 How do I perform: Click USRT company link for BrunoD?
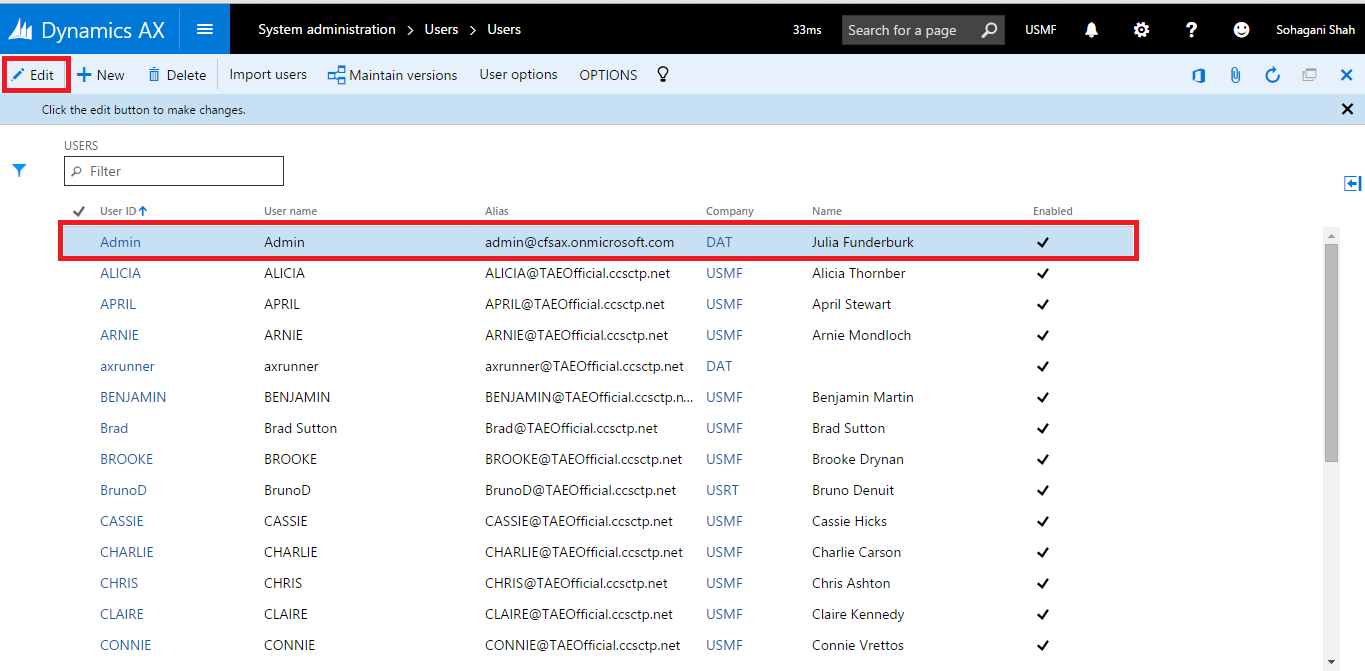click(x=722, y=490)
